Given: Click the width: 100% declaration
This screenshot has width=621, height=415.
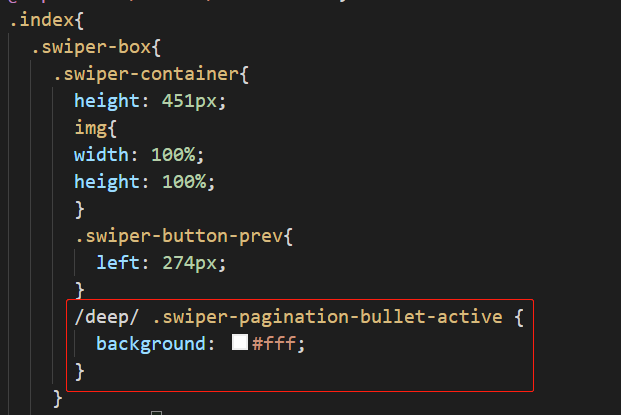Looking at the screenshot, I should click(x=139, y=155).
